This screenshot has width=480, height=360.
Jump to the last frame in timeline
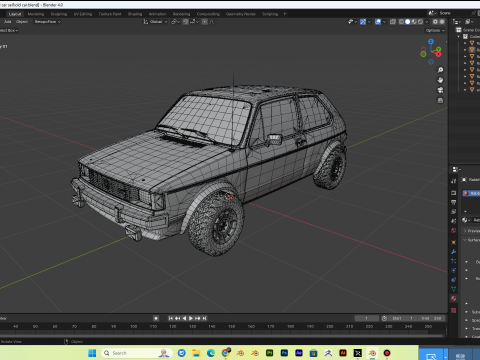click(204, 318)
